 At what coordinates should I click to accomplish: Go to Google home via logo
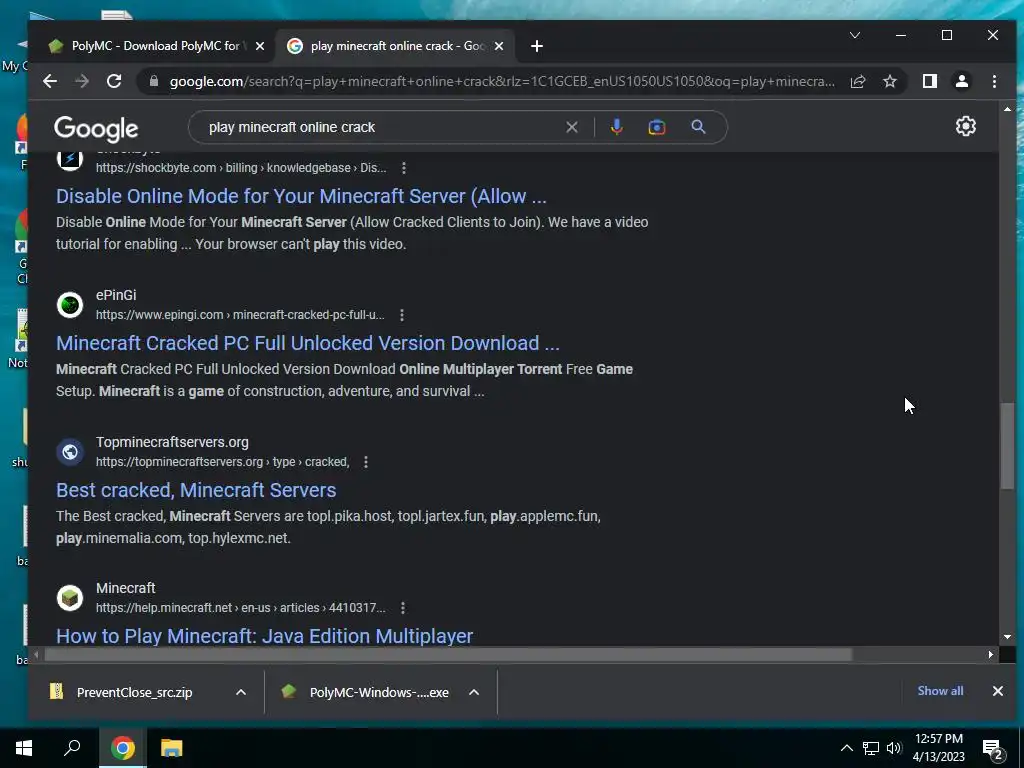96,128
